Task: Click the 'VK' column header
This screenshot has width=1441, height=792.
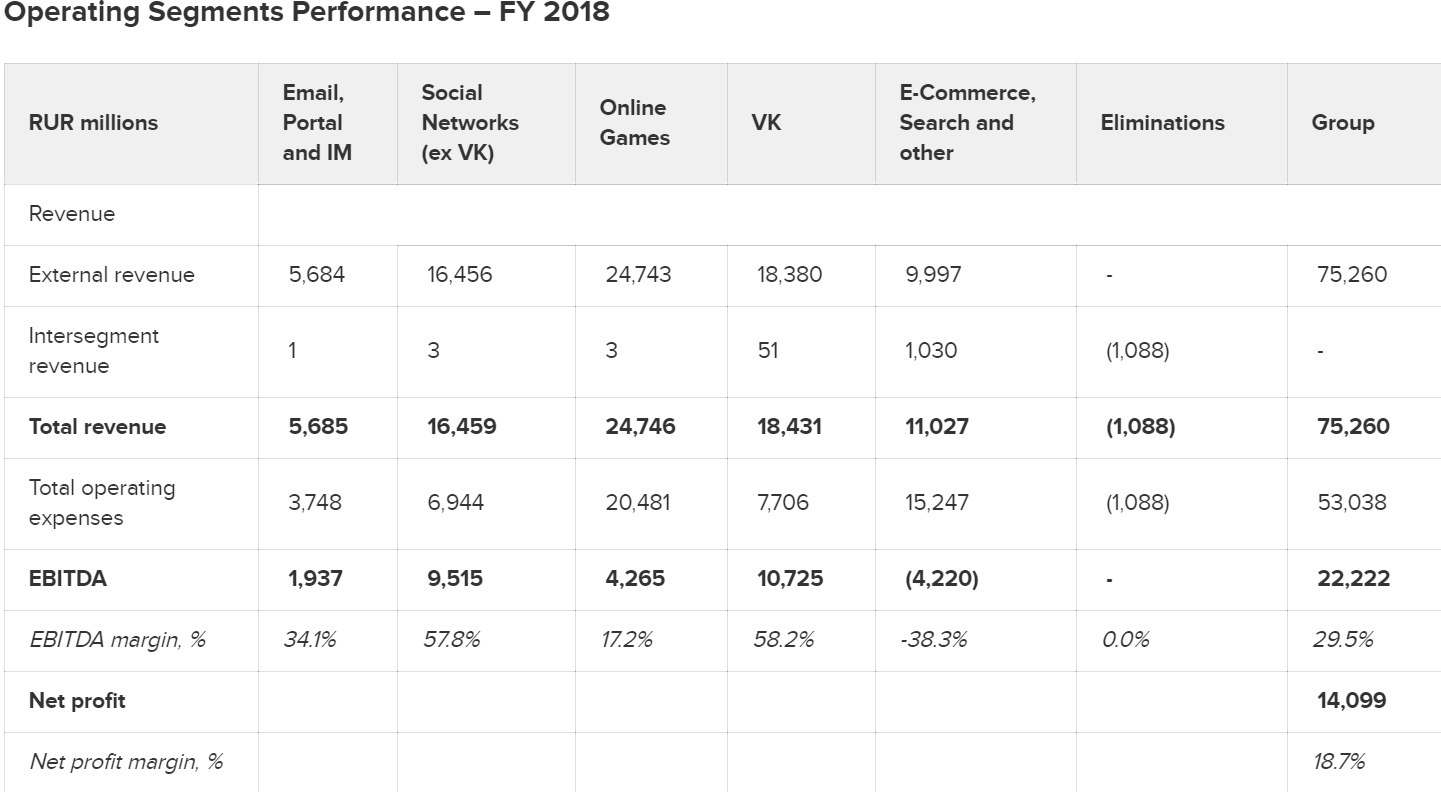Action: (766, 123)
